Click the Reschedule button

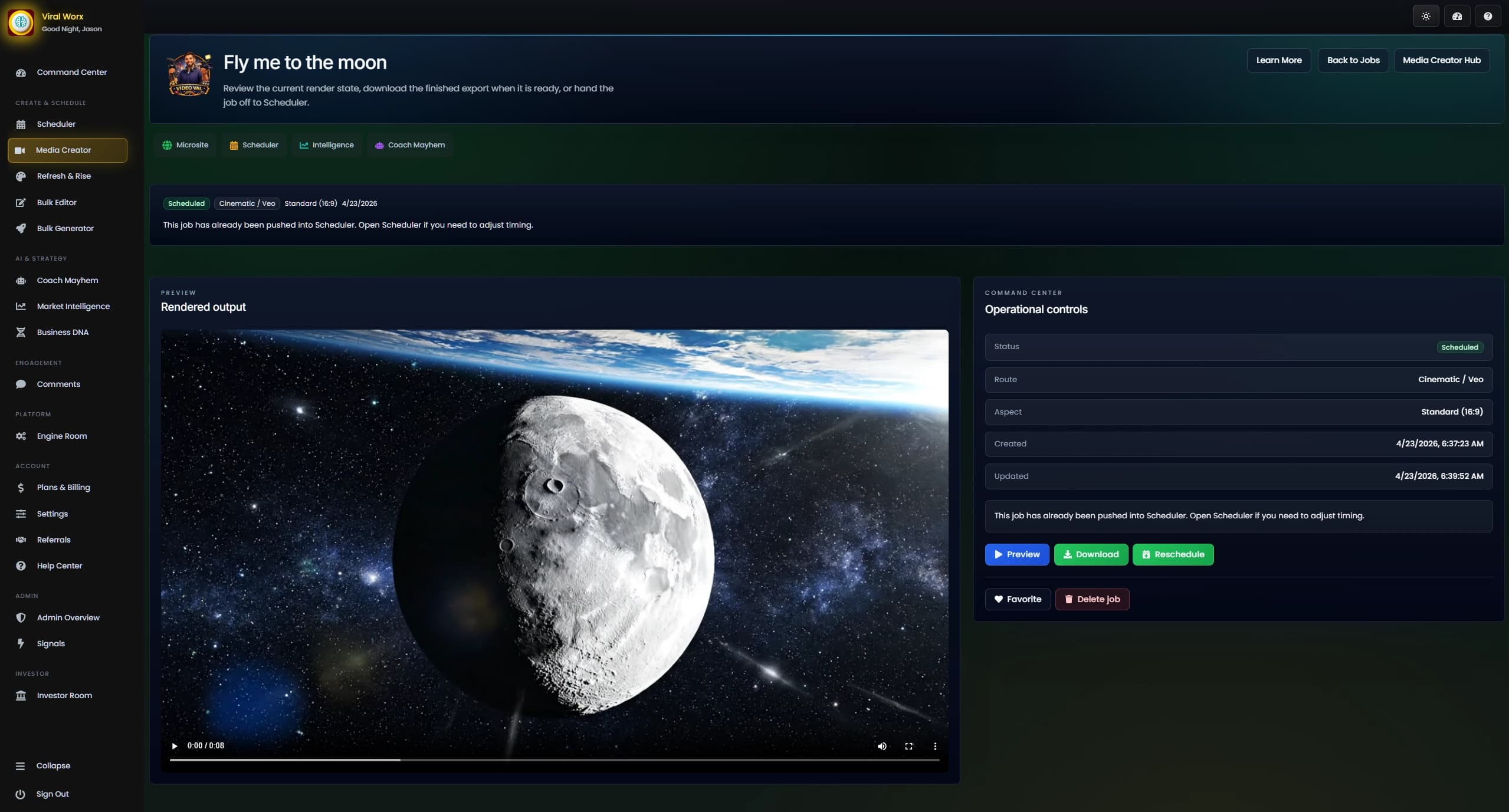click(x=1173, y=555)
